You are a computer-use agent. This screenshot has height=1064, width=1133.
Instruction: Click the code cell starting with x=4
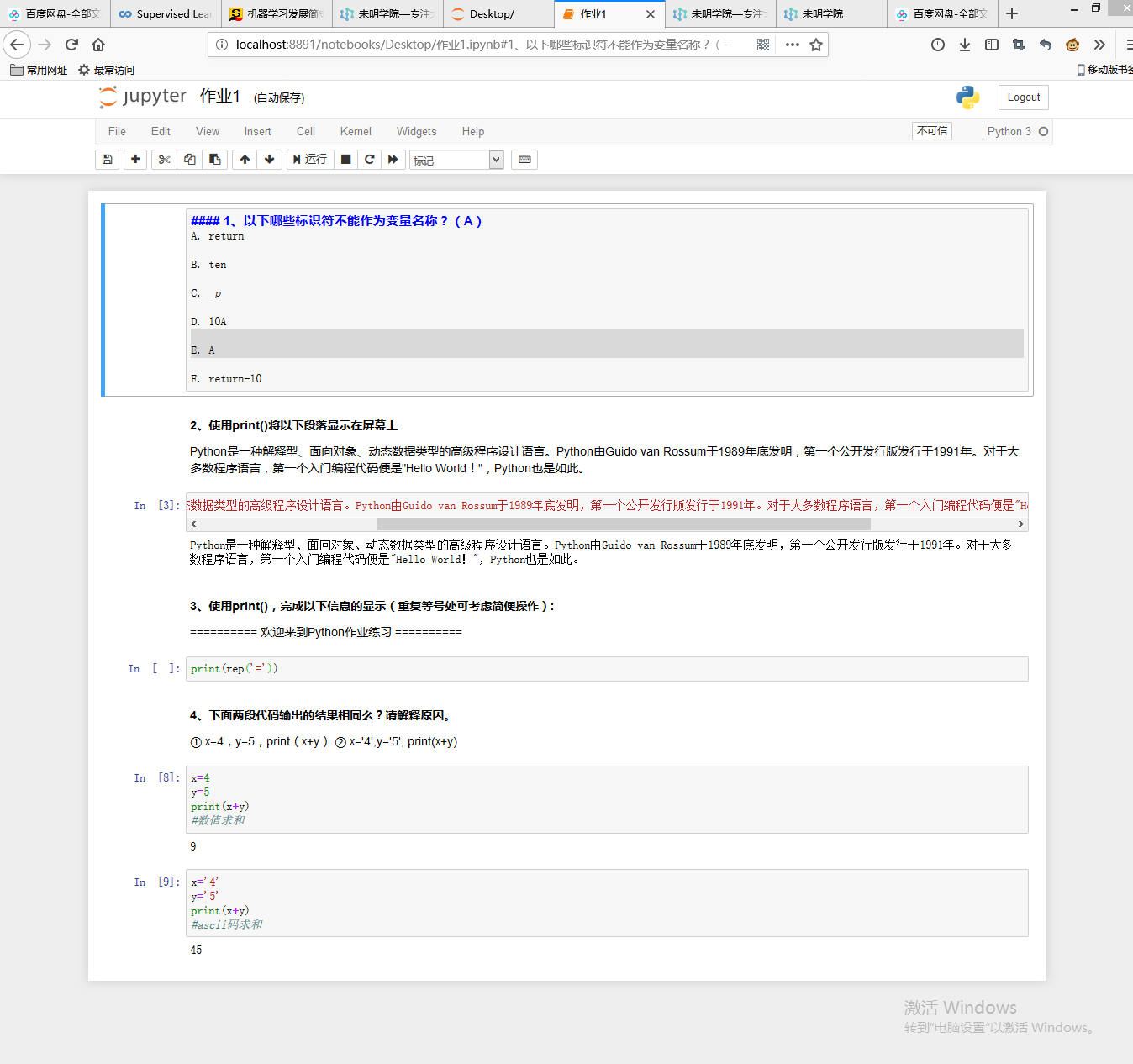point(607,799)
